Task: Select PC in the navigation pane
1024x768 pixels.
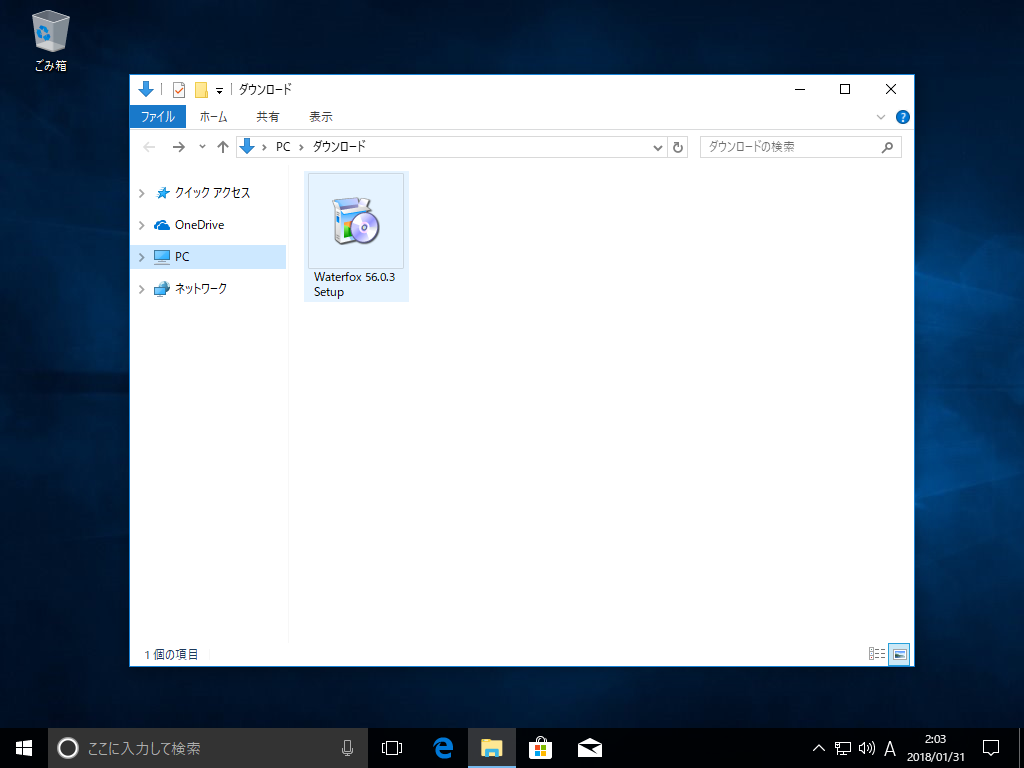Action: 182,257
